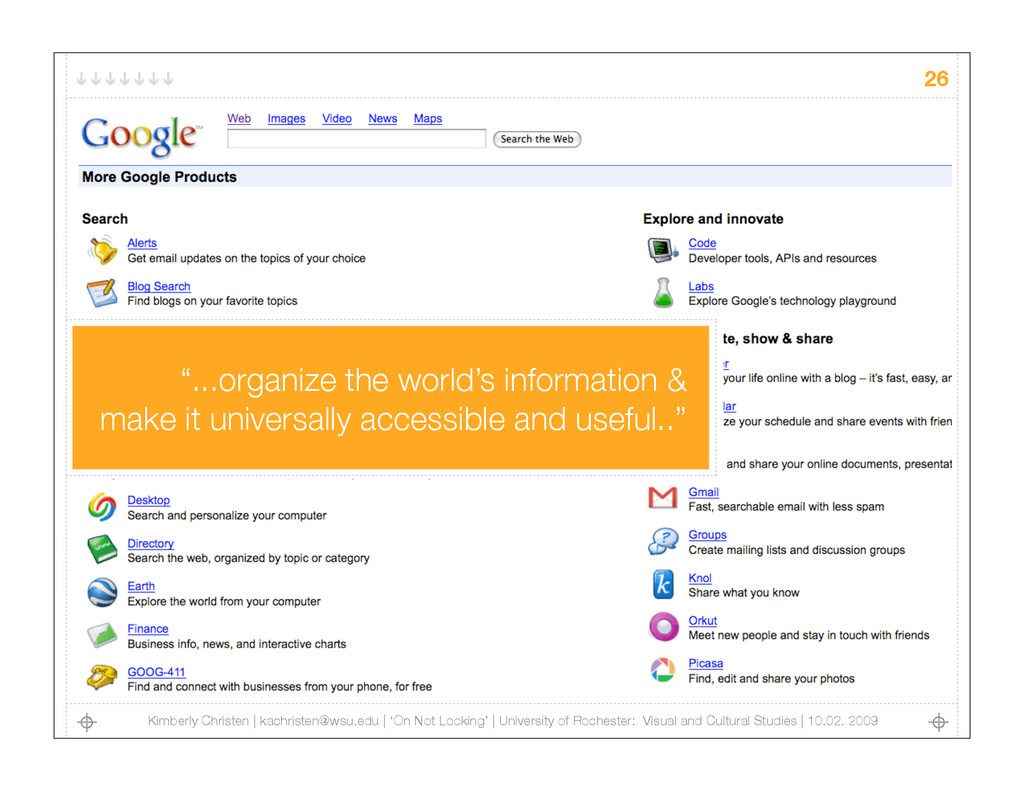Click the Labs green flask icon

(x=663, y=293)
